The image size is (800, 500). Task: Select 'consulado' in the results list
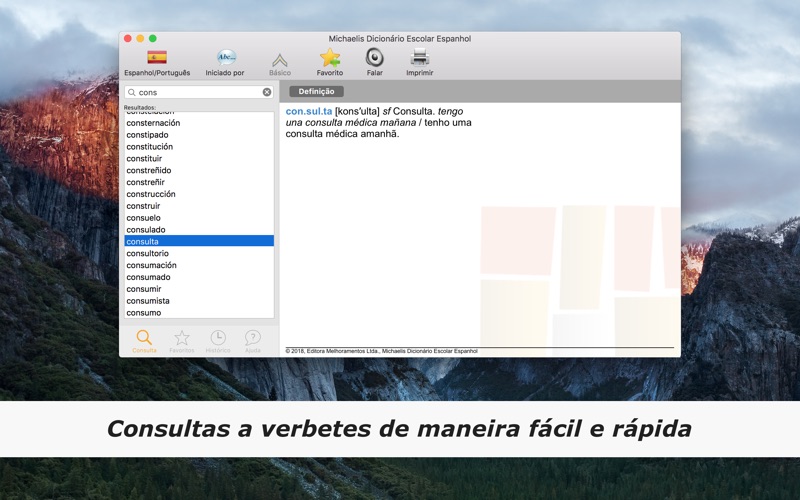click(x=199, y=230)
